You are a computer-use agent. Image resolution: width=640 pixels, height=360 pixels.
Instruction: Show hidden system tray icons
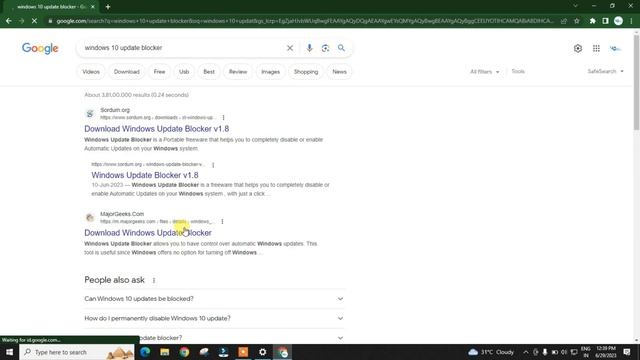coord(526,352)
